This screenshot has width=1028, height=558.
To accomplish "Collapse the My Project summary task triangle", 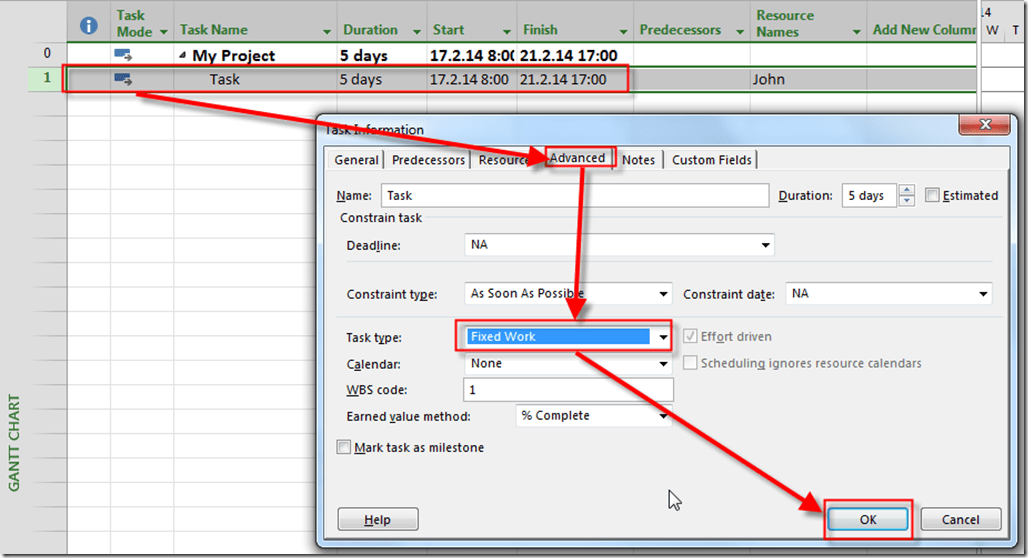I will click(x=183, y=56).
